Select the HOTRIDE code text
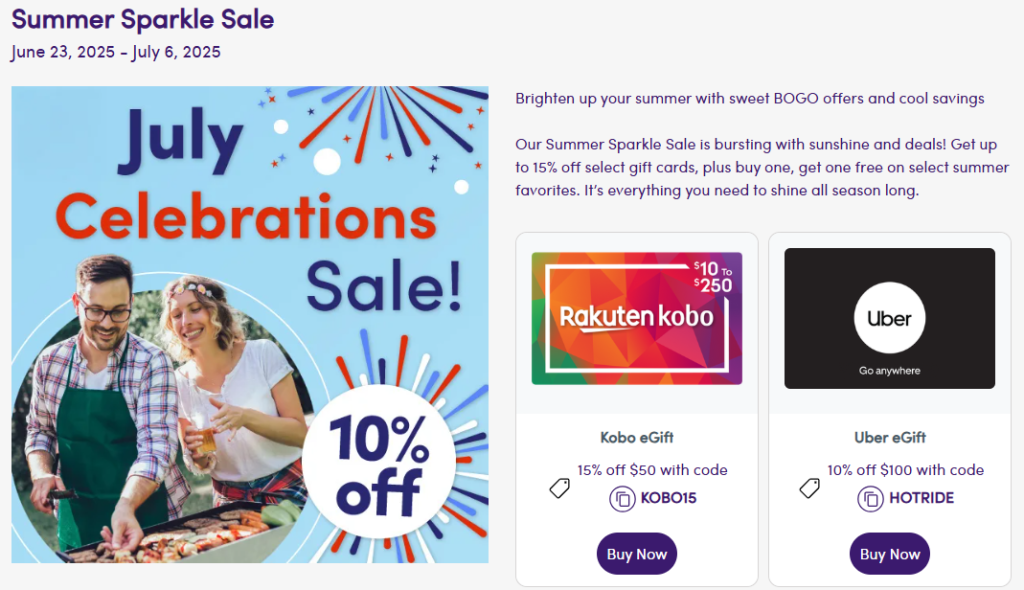 coord(921,498)
